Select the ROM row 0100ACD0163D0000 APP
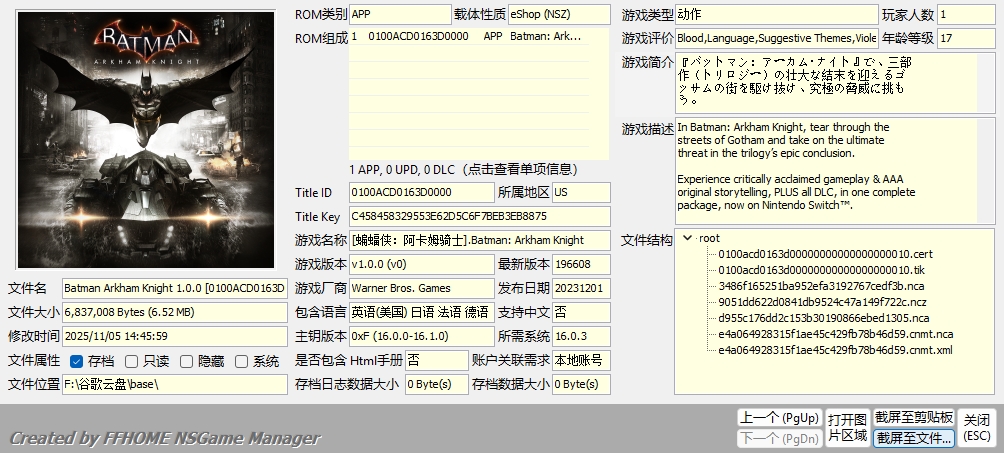The width and height of the screenshot is (1004, 453). click(x=469, y=37)
